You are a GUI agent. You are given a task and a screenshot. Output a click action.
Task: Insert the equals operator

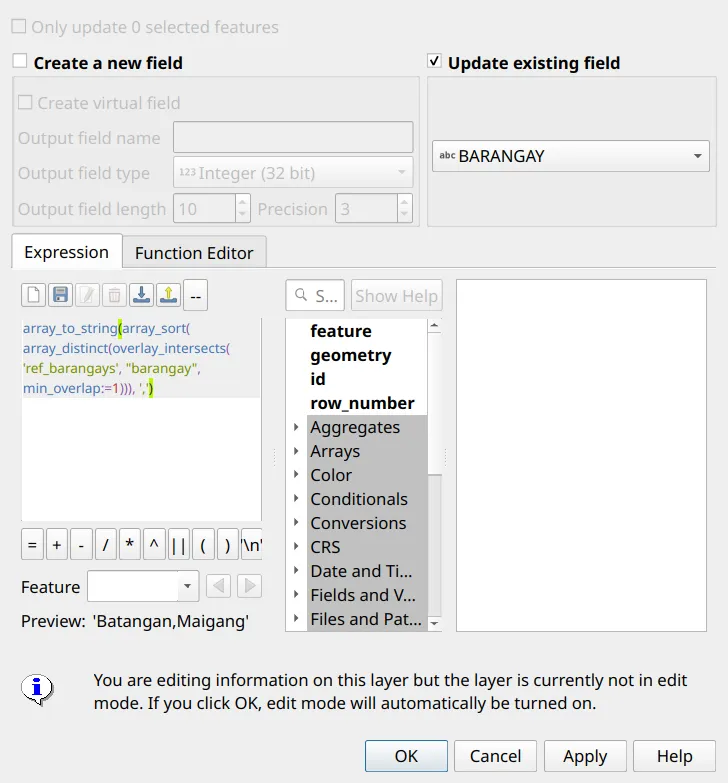coord(32,544)
